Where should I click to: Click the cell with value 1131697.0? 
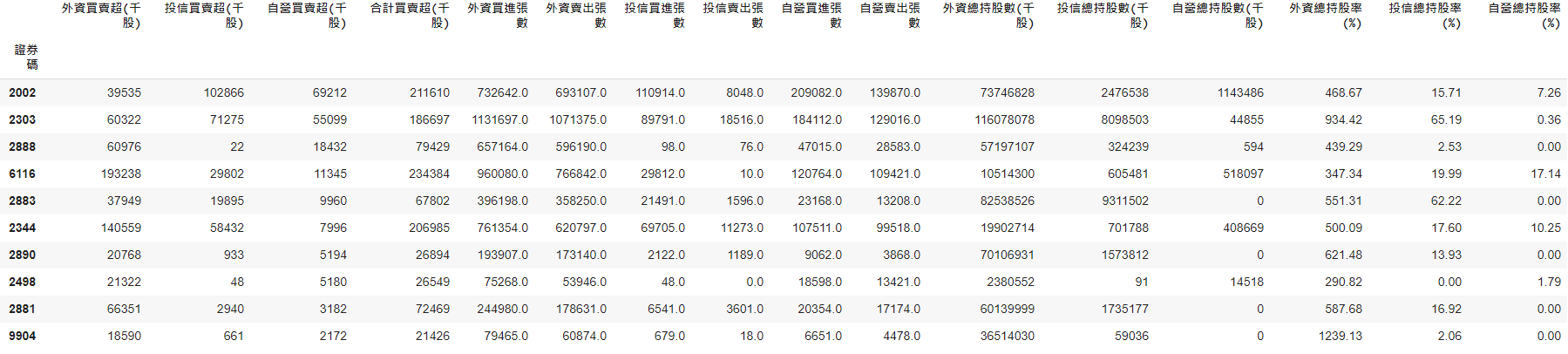coord(499,119)
